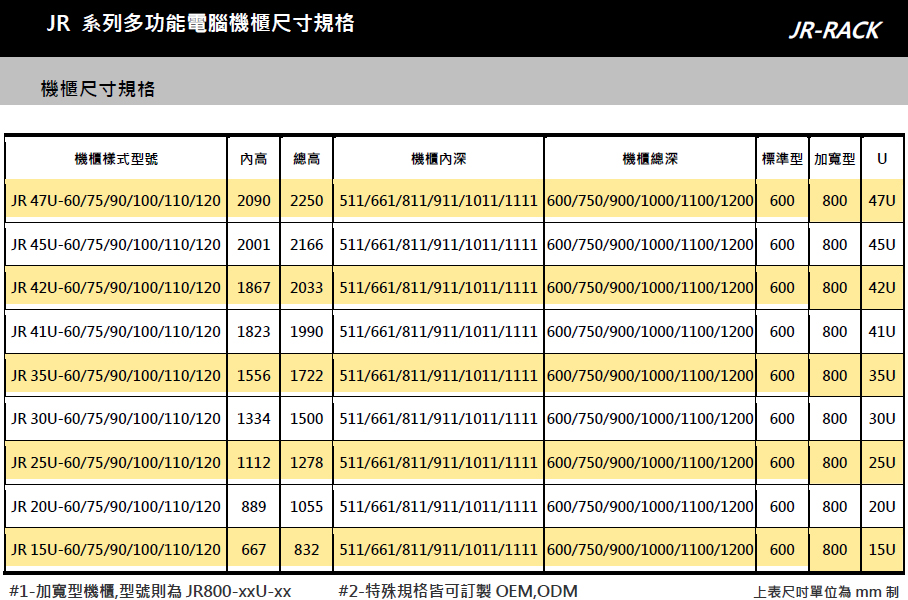Click total height value 2250
Image resolution: width=908 pixels, height=600 pixels.
tap(306, 201)
